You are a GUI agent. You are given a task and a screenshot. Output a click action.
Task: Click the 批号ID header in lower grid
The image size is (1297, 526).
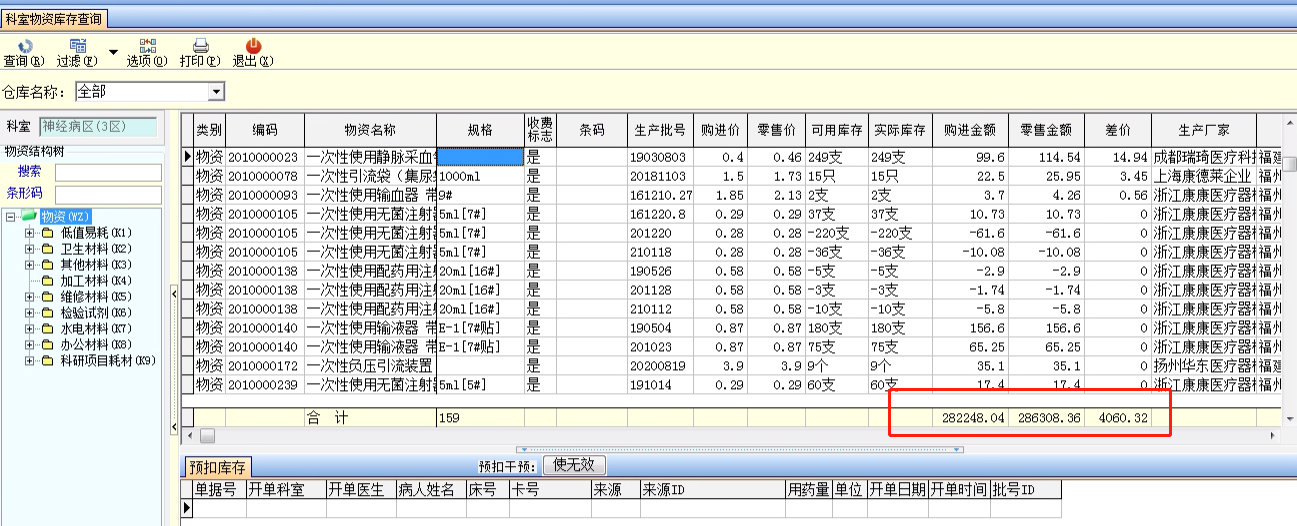tap(1026, 489)
